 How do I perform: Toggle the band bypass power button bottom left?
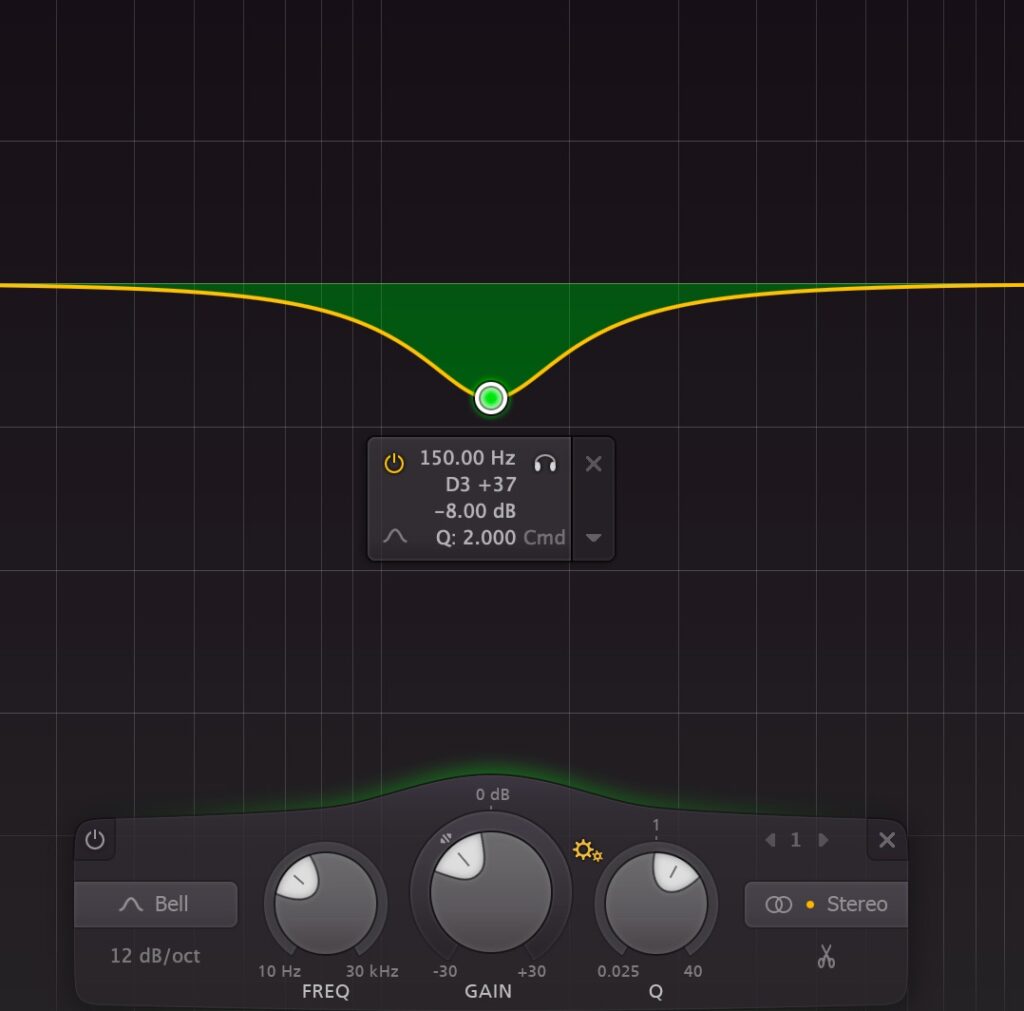(x=95, y=840)
